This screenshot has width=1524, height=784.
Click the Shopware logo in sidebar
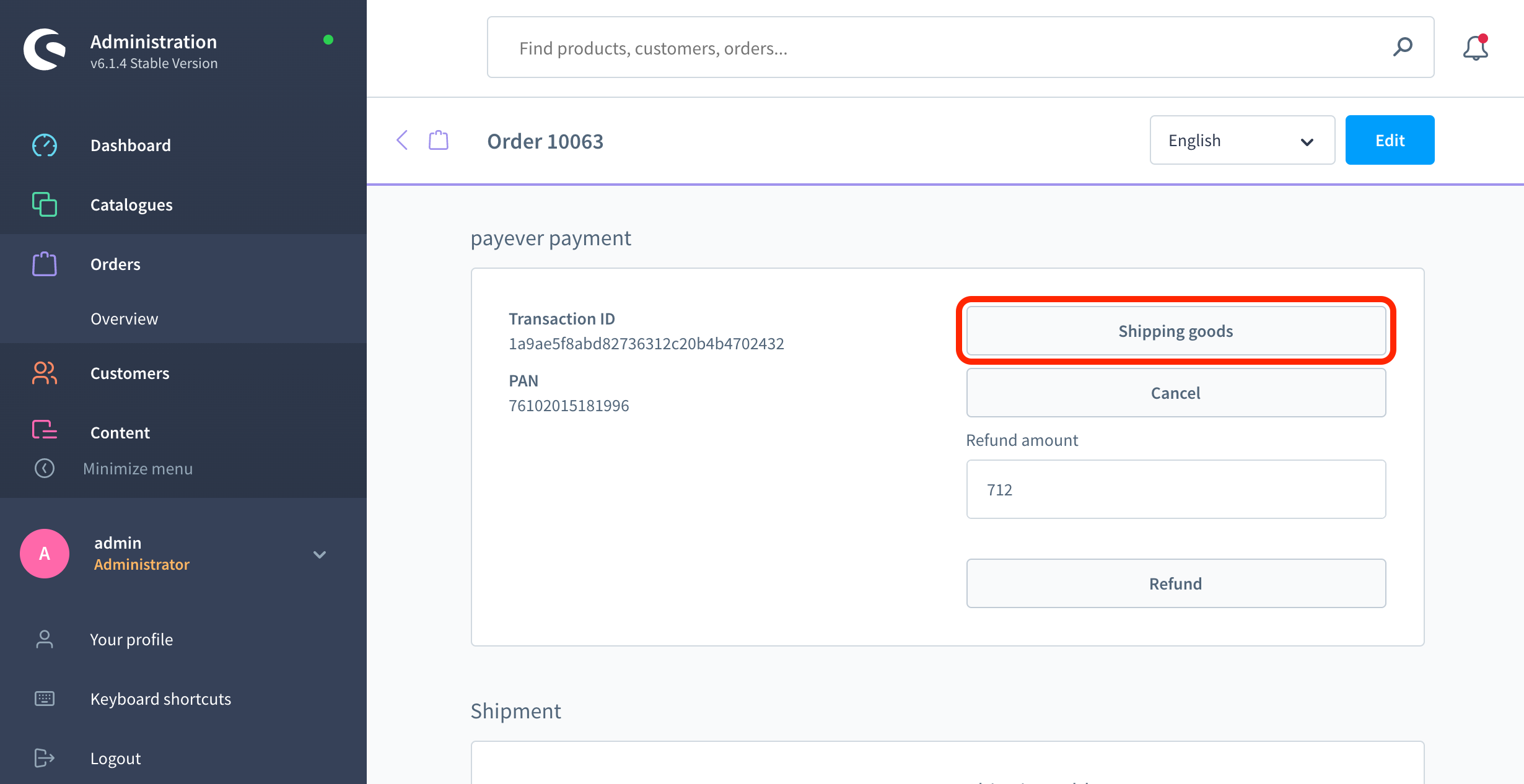pos(45,50)
